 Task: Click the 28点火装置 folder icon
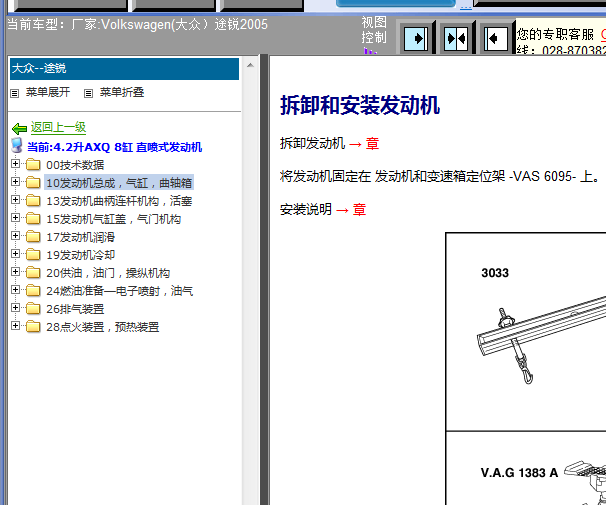point(33,327)
